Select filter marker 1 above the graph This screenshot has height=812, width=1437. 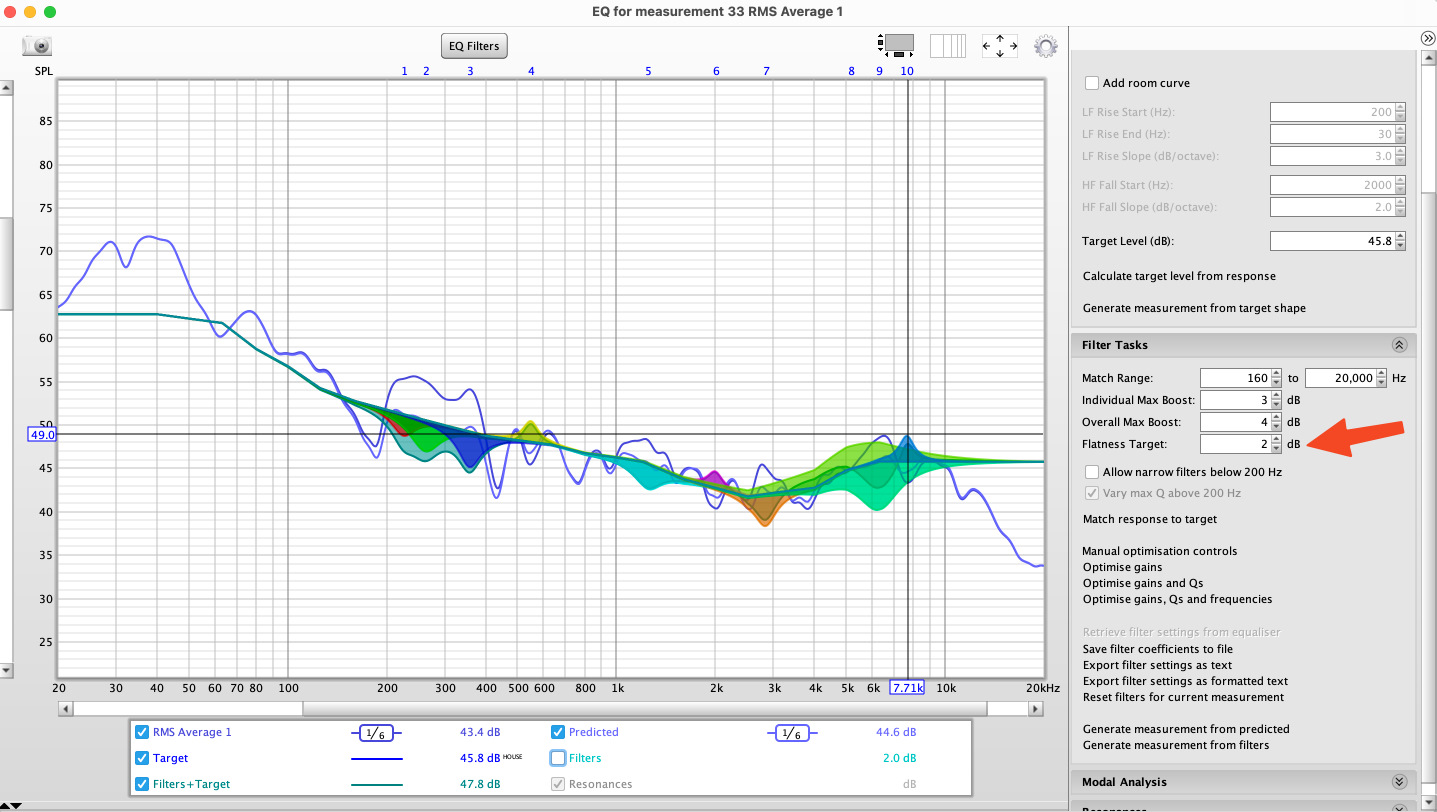405,71
